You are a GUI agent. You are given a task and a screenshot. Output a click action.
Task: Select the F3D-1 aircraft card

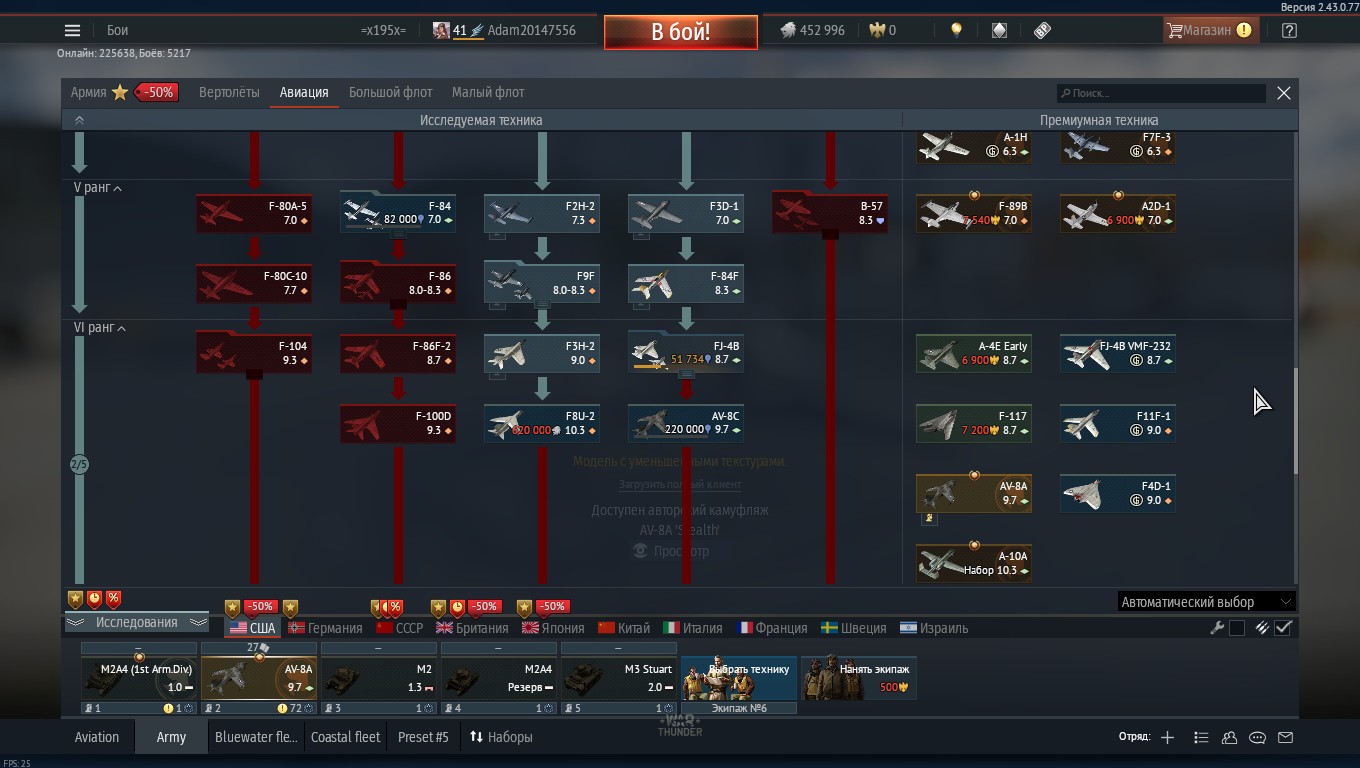pos(686,213)
